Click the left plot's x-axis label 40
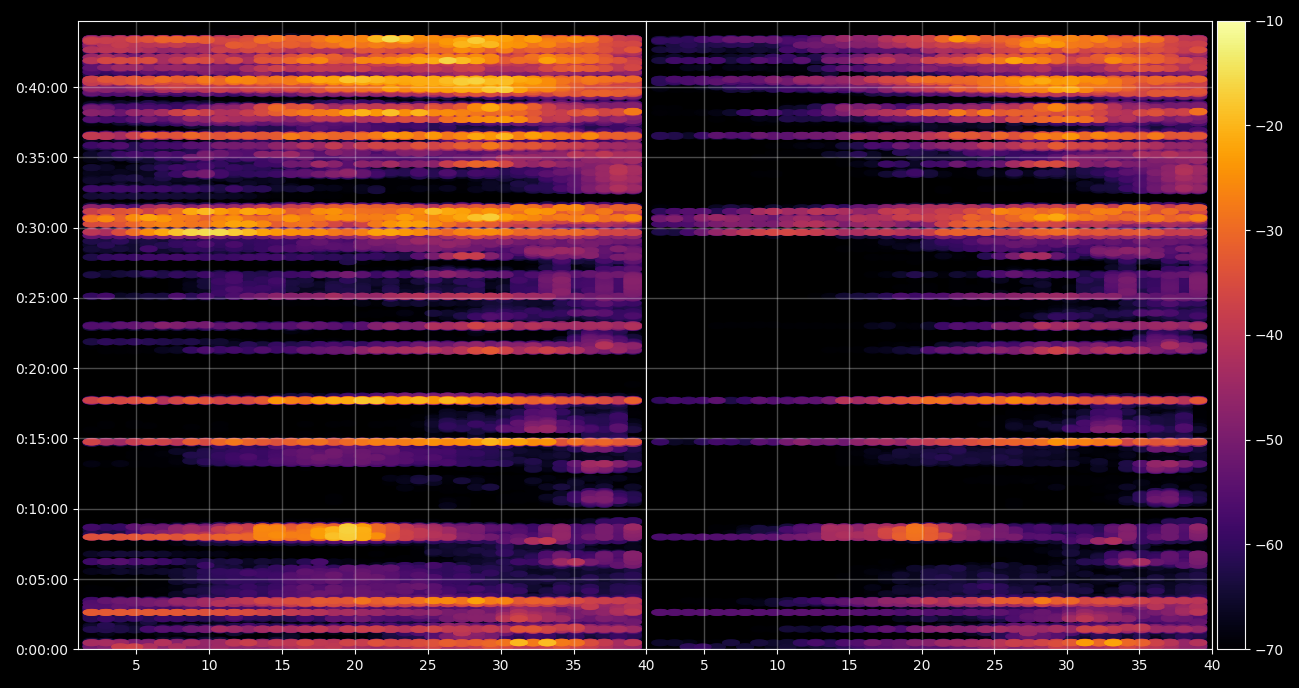 tap(646, 665)
